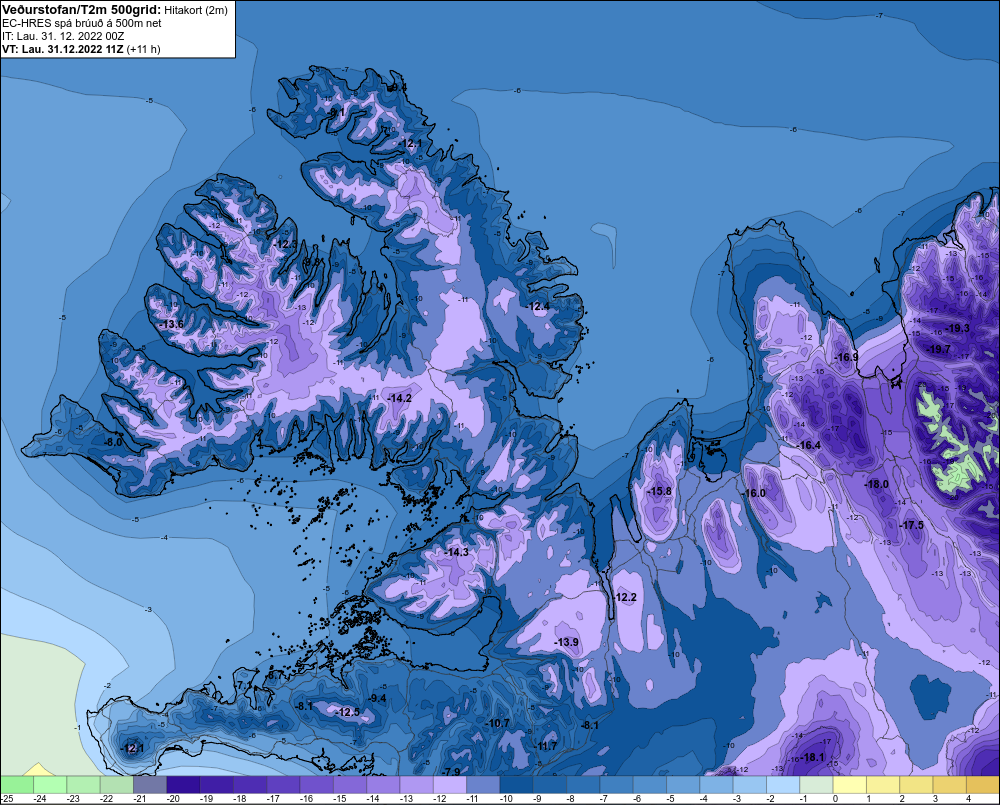The image size is (1000, 805).
Task: Click the -18.0 temperature label
Action: (876, 484)
